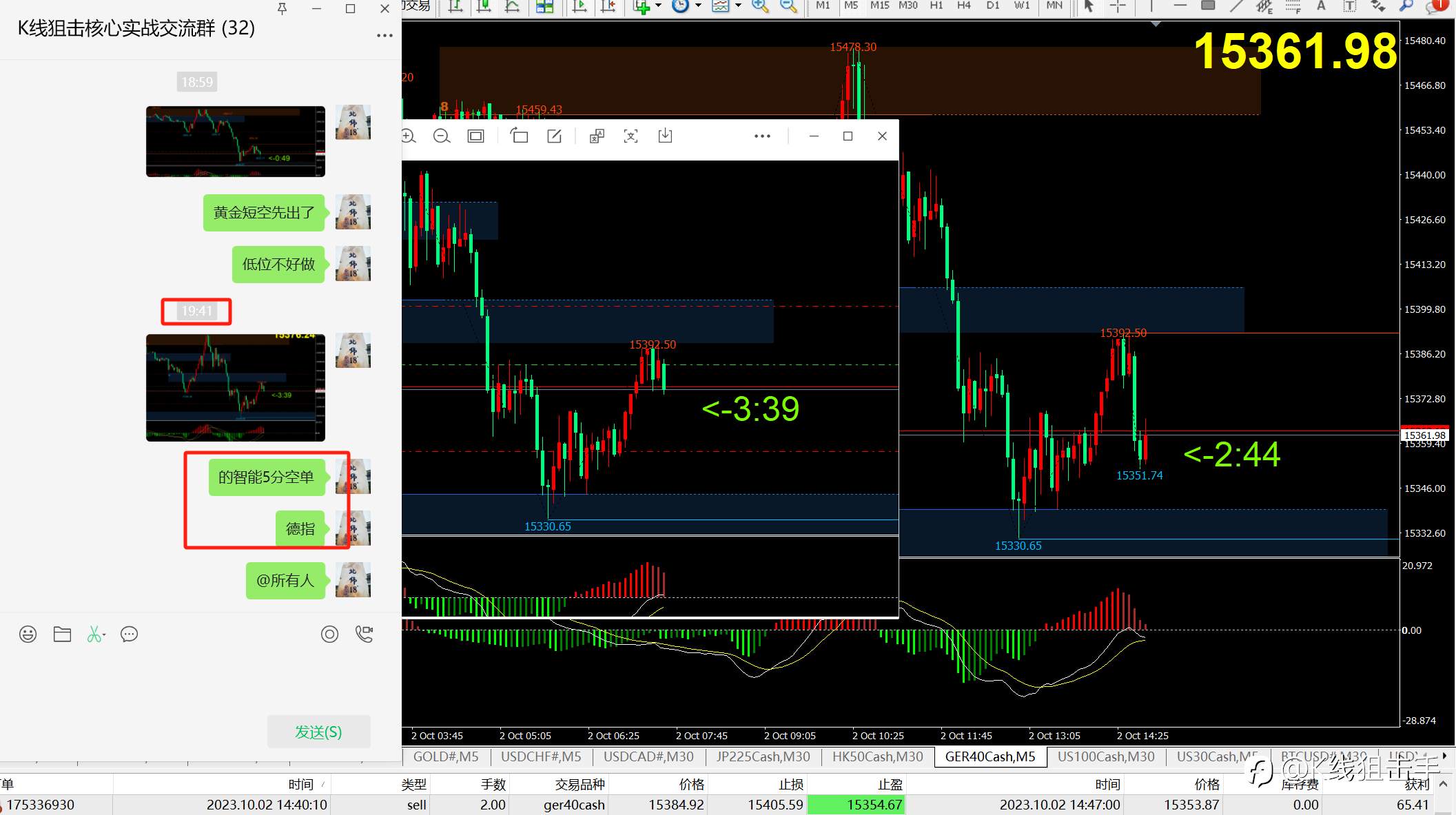
Task: Switch timeframe to M5
Action: click(851, 6)
